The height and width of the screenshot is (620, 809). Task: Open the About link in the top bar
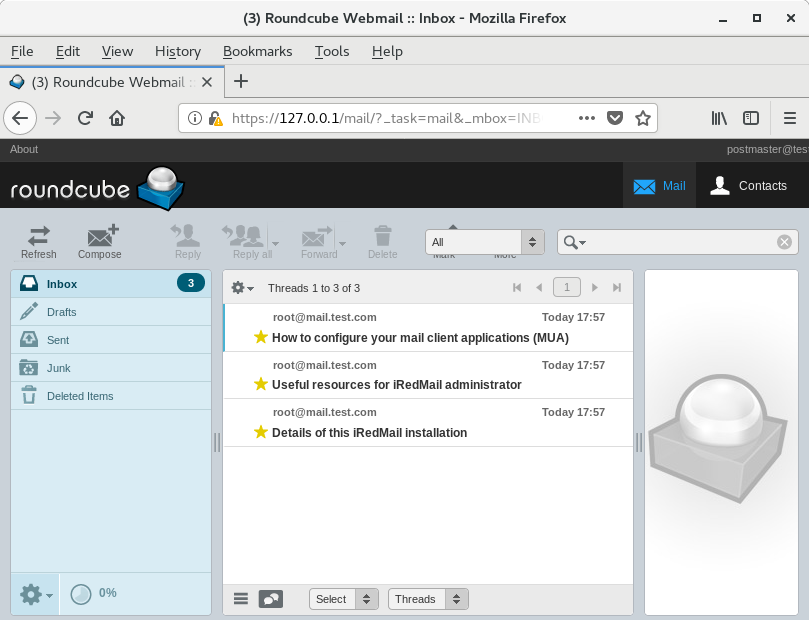coord(23,149)
